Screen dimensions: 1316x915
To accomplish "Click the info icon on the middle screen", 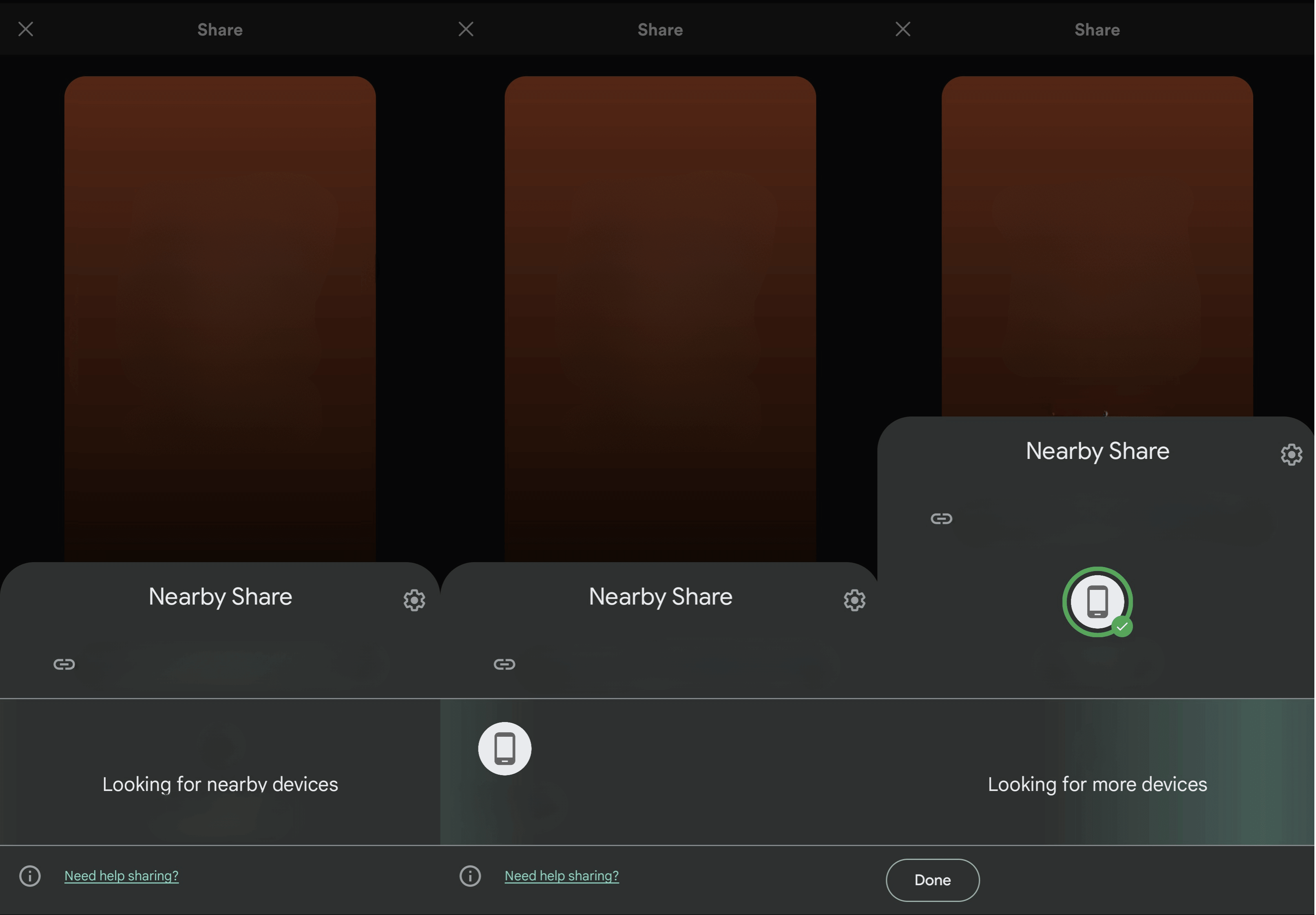I will tap(470, 876).
